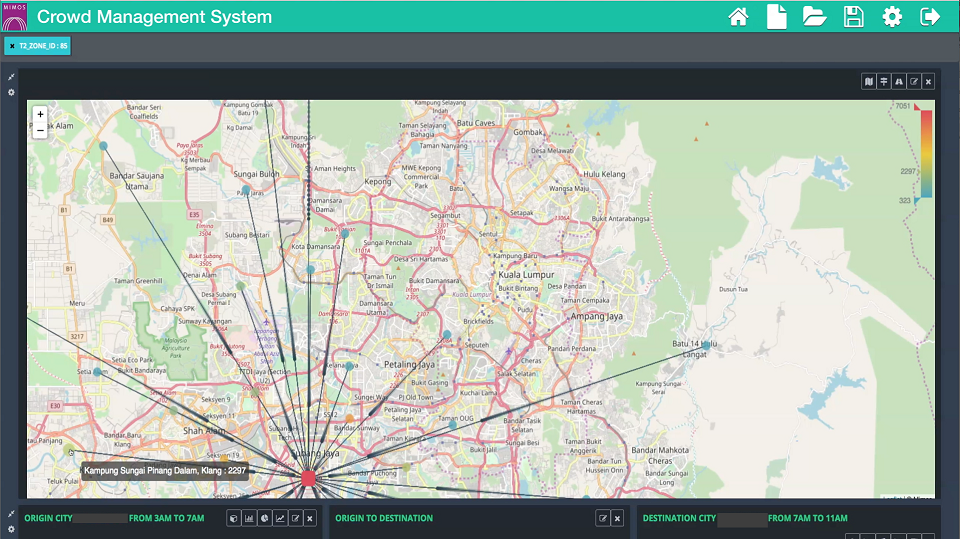Close the map panel
This screenshot has height=539, width=960.
click(929, 81)
